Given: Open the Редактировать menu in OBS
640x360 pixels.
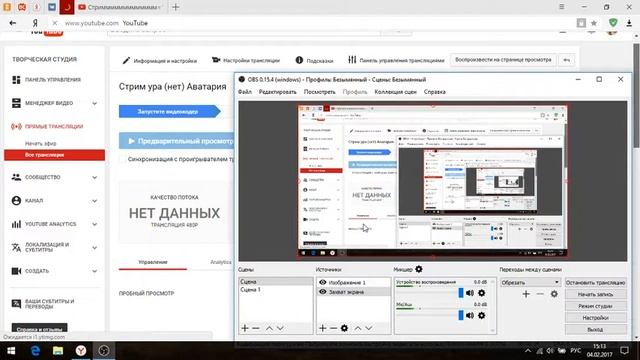Looking at the screenshot, I should click(278, 92).
